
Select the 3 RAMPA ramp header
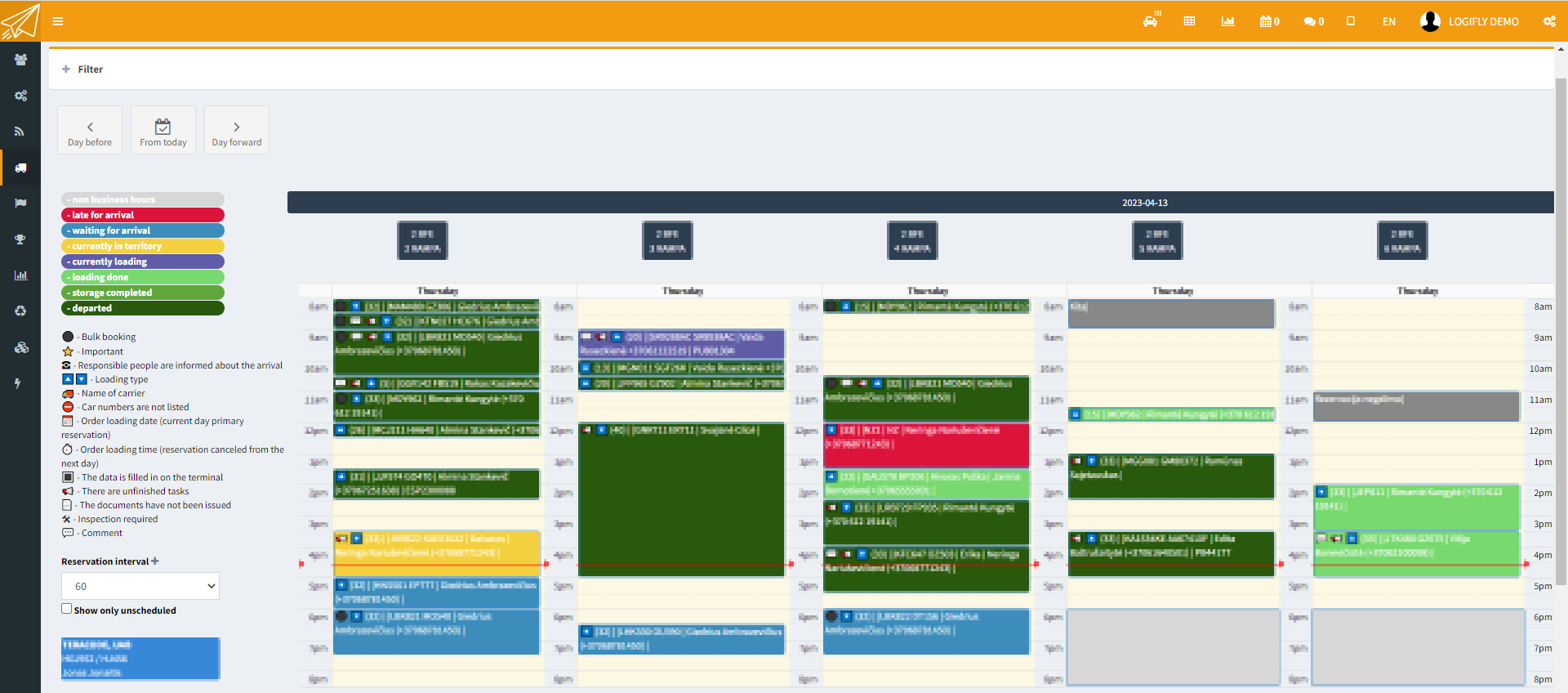667,241
